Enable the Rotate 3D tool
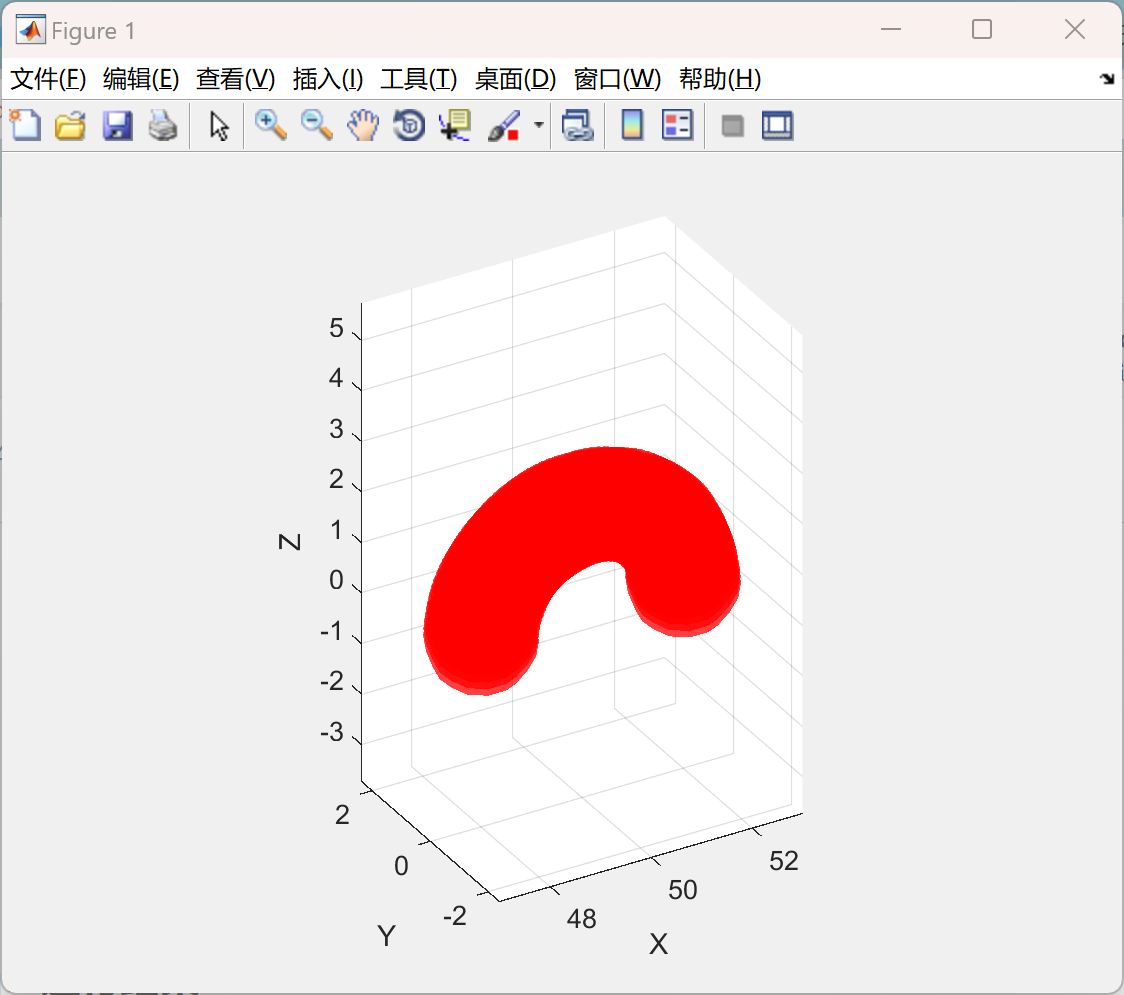1124x995 pixels. 409,125
